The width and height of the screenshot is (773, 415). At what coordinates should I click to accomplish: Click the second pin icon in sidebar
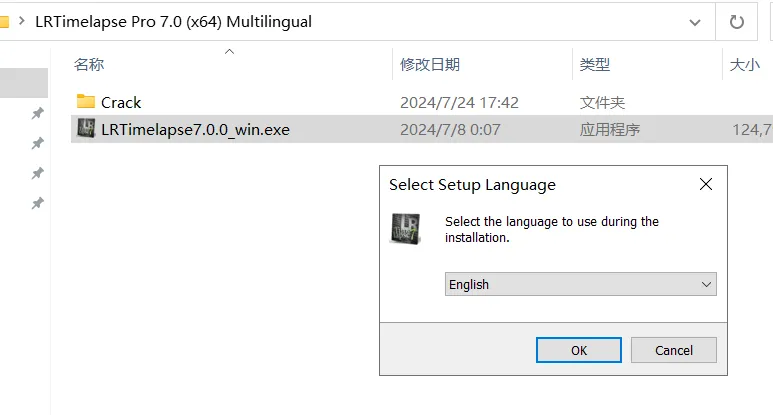pyautogui.click(x=37, y=143)
